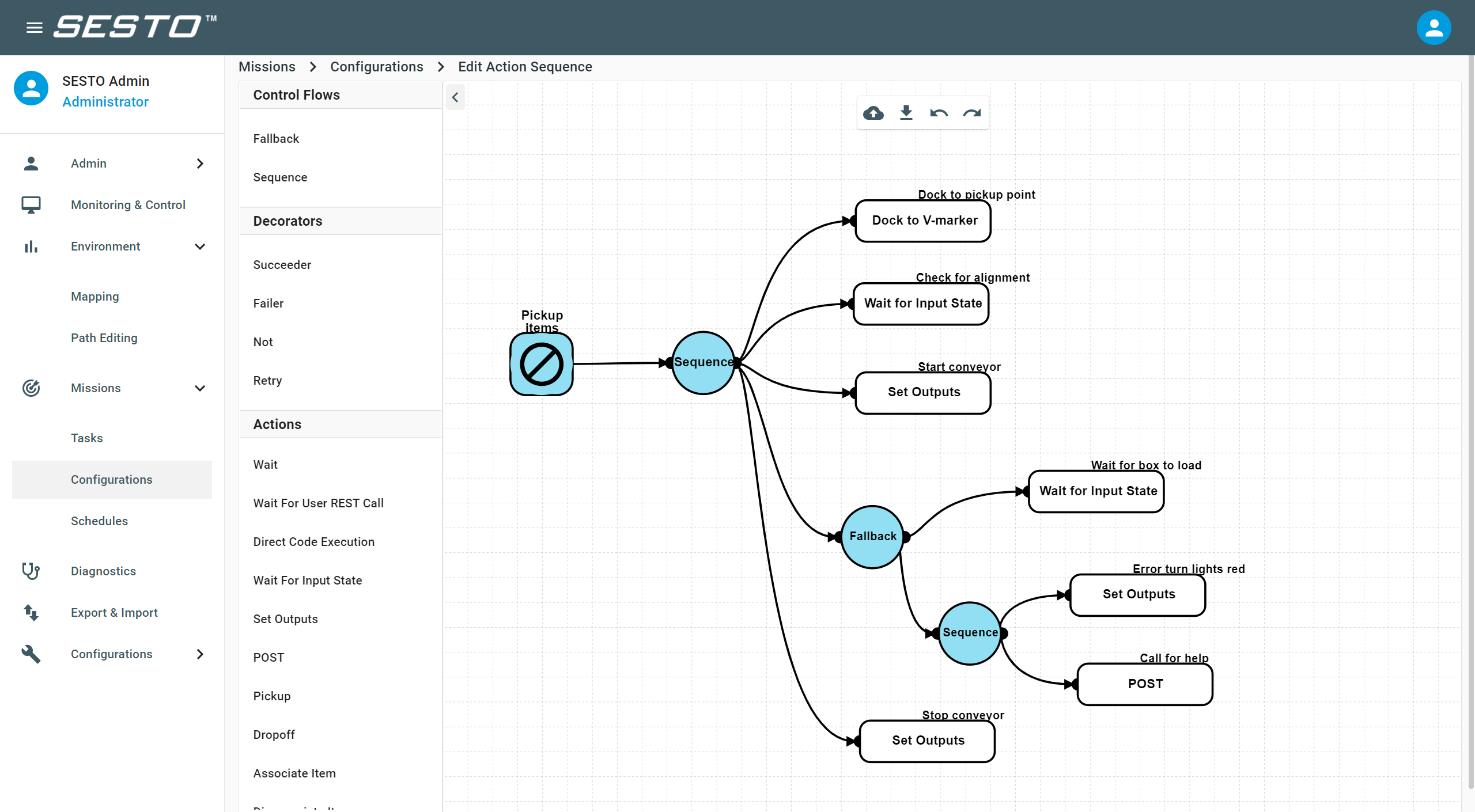Screen dimensions: 1475x812
Task: Collapse the Environment section arrow
Action: [x=200, y=246]
